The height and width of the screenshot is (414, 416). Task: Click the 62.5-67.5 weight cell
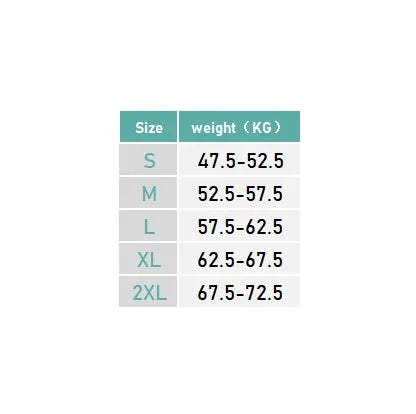pos(239,259)
